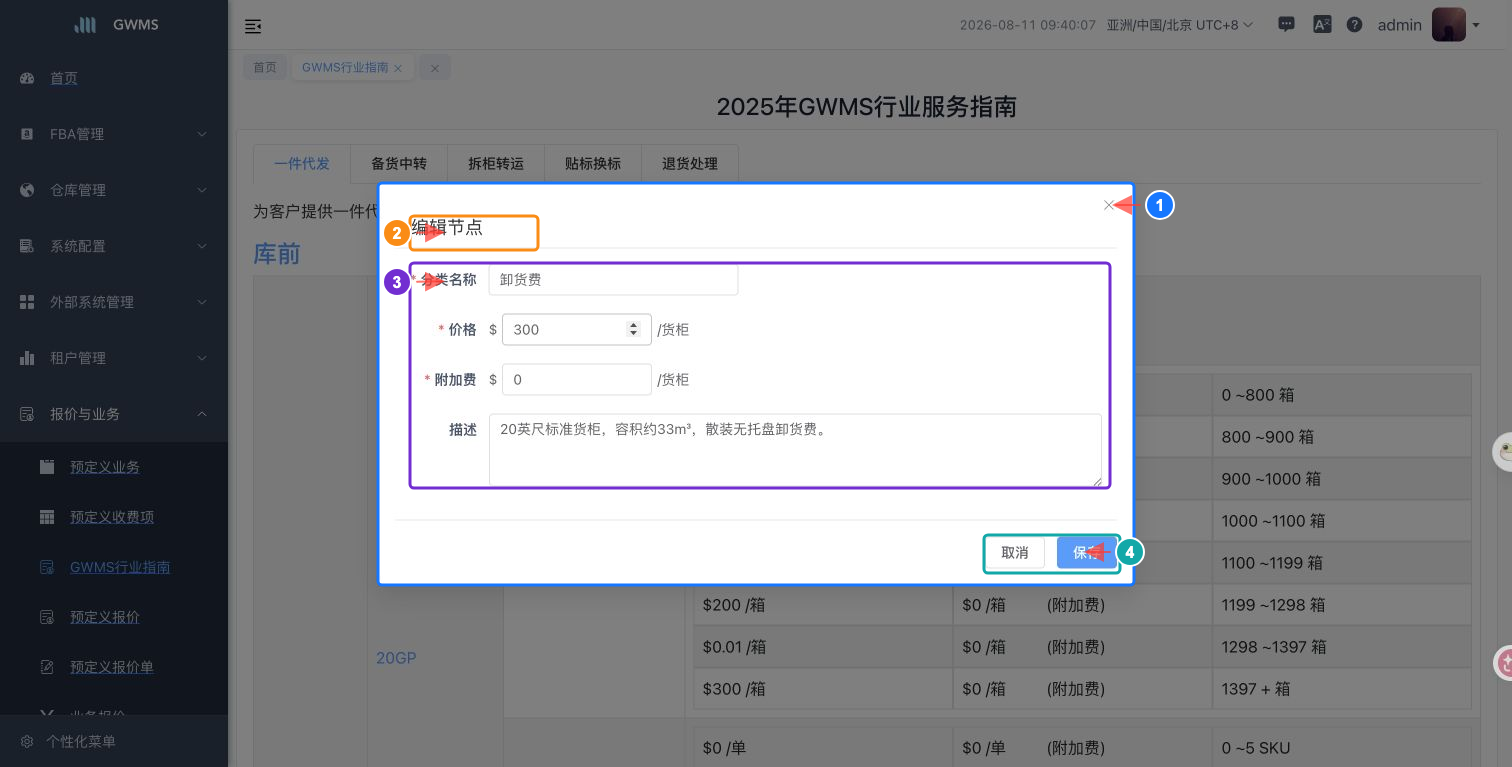Screen dimensions: 1512x767
Task: Switch to 贴标换标 tab
Action: click(x=593, y=164)
